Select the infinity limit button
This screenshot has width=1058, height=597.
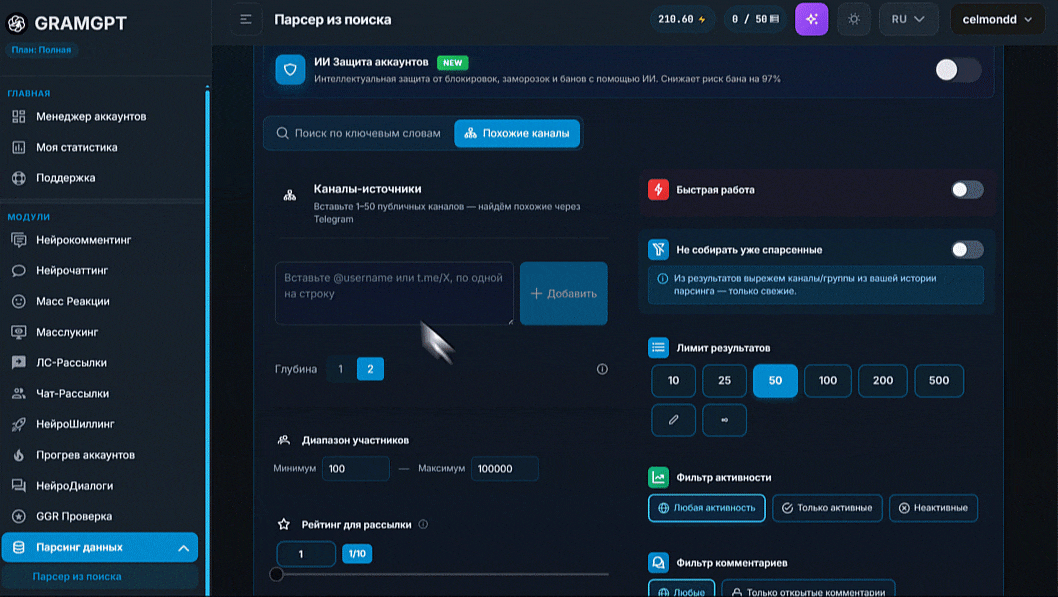coord(724,420)
